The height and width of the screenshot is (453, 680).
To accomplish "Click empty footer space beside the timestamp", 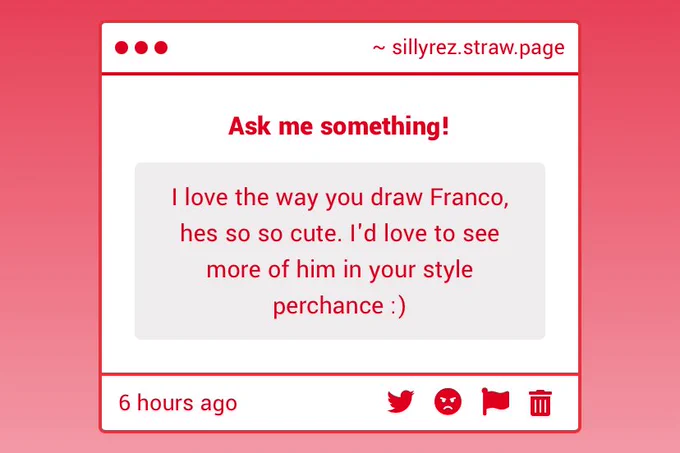I will (x=310, y=403).
